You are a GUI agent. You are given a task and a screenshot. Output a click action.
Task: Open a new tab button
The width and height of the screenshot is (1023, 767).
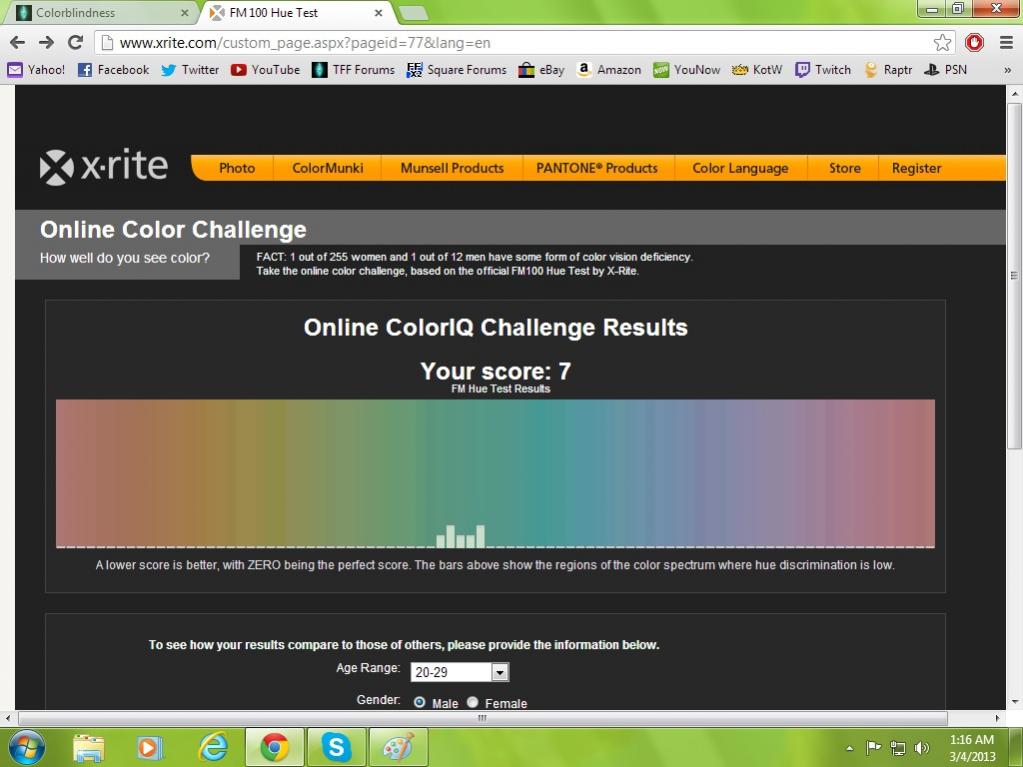(413, 13)
